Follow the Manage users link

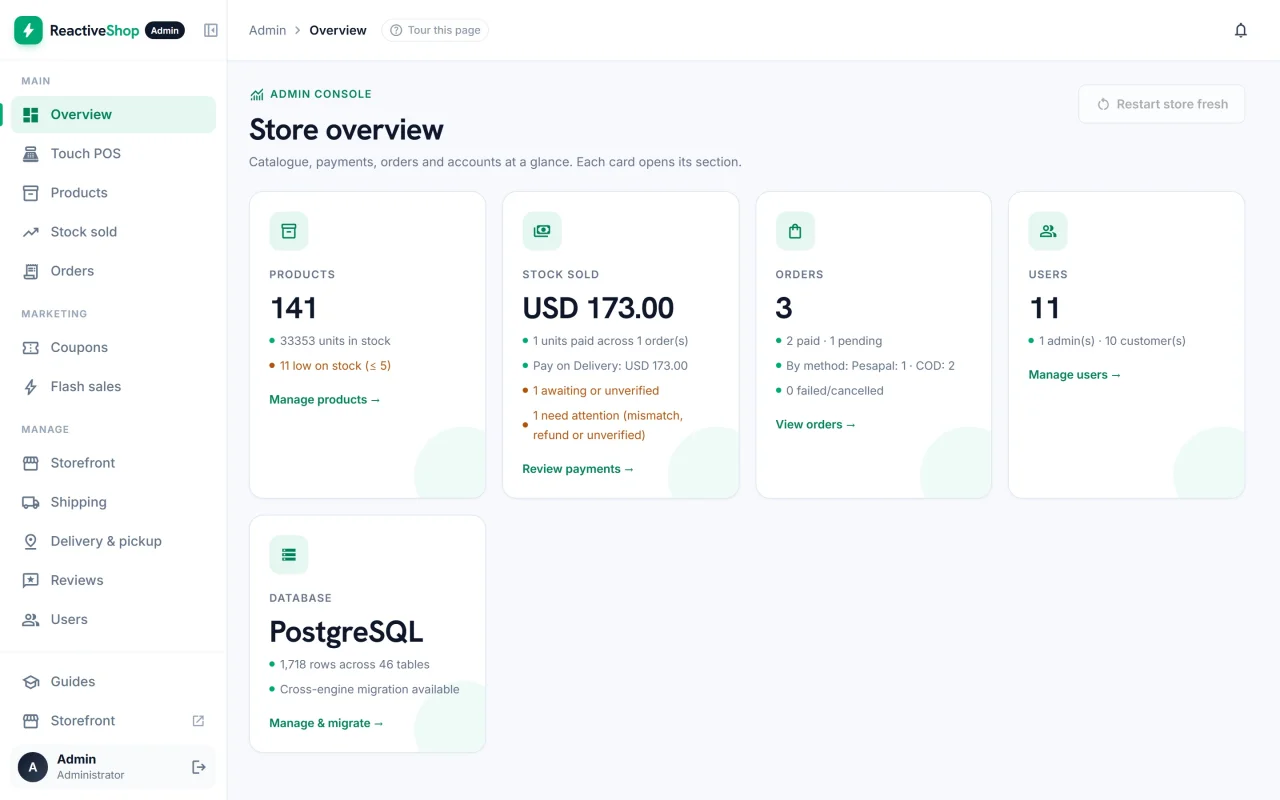click(x=1075, y=375)
